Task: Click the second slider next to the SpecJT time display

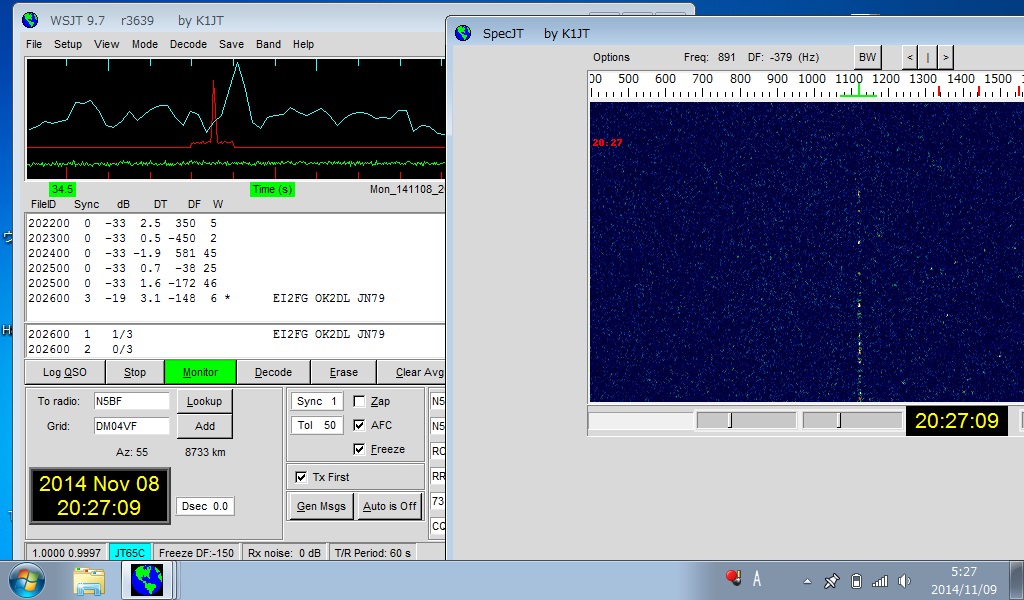Action: pyautogui.click(x=852, y=420)
